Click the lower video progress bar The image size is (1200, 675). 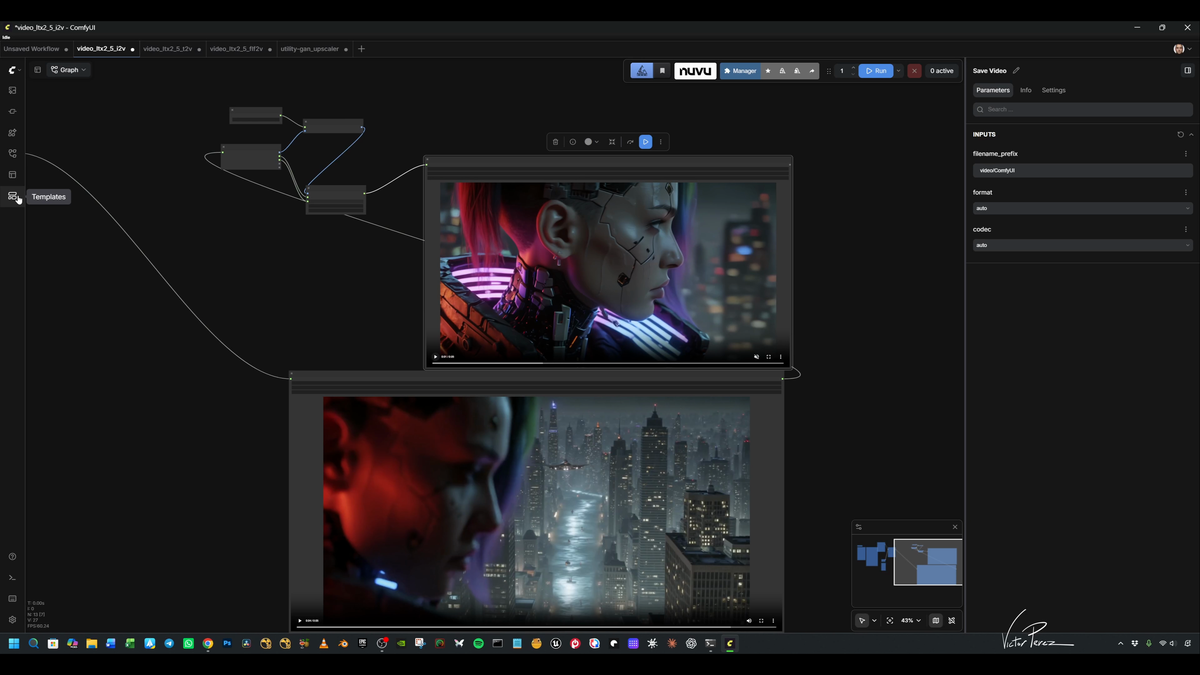(536, 628)
